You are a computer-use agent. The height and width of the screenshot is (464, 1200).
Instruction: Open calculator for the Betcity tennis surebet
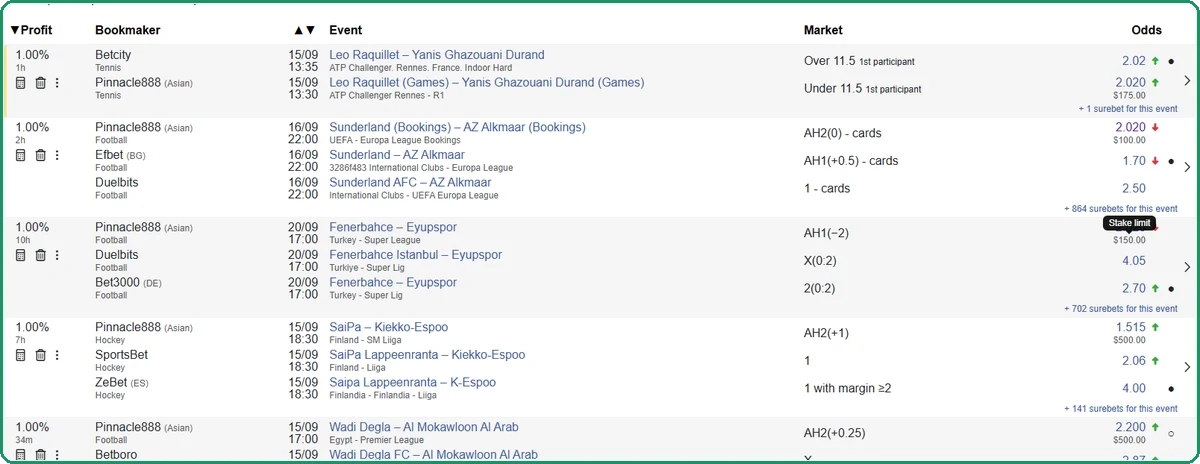coord(21,83)
